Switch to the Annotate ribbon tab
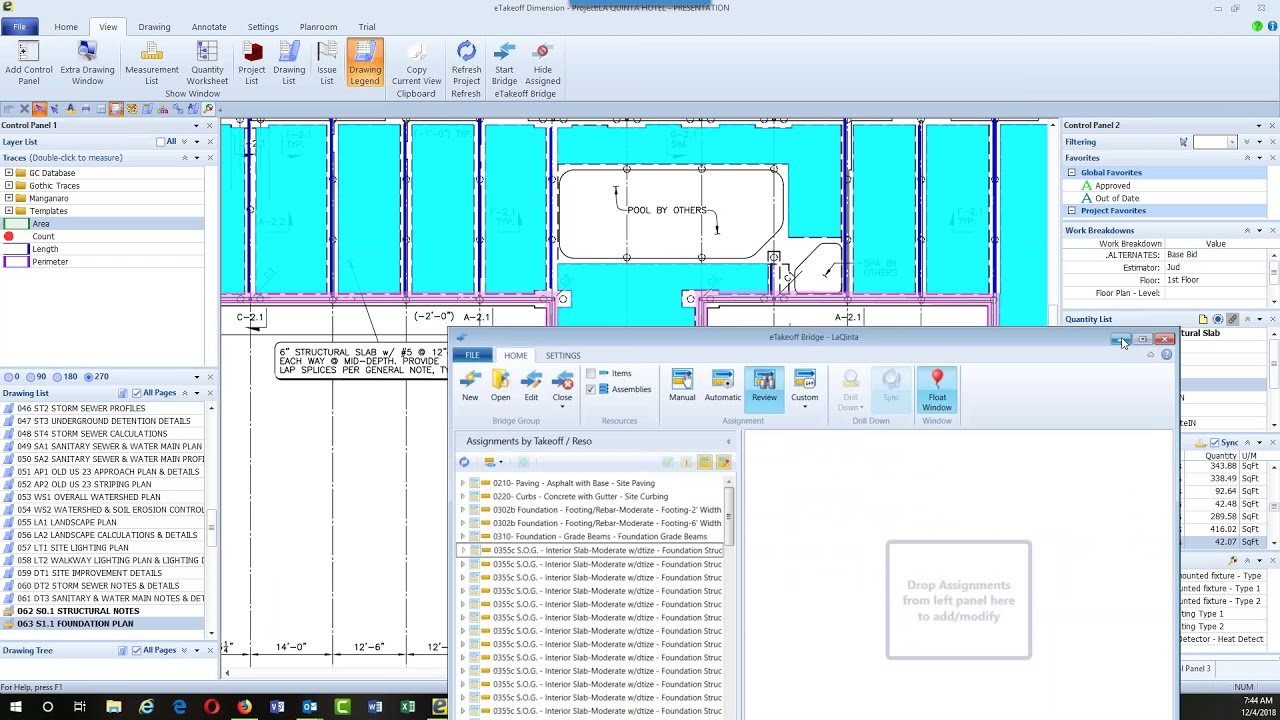 209,27
